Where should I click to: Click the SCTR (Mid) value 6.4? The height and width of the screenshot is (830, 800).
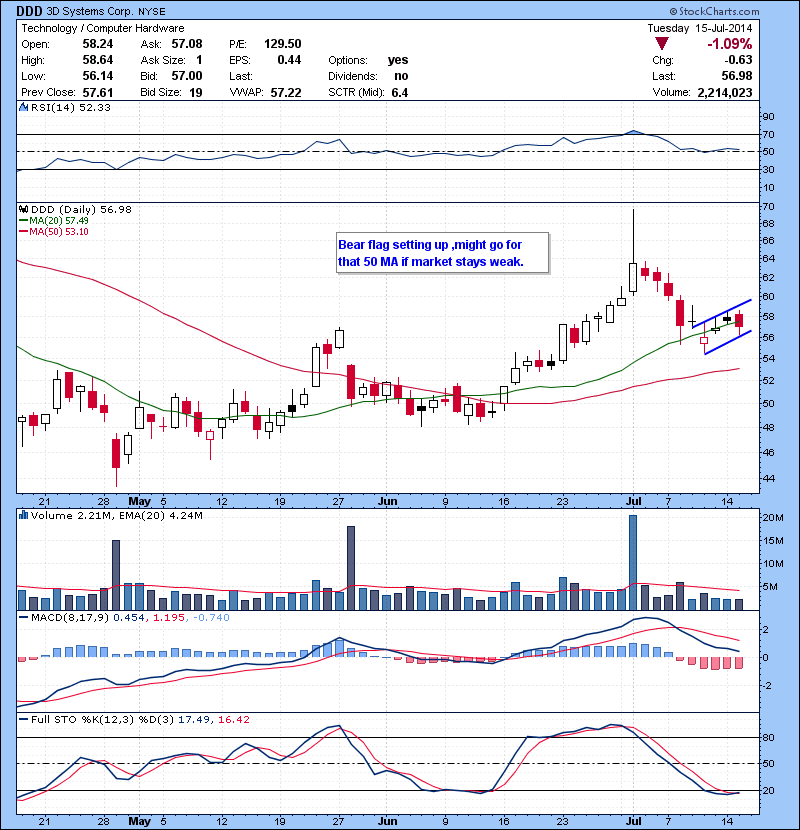[x=400, y=93]
